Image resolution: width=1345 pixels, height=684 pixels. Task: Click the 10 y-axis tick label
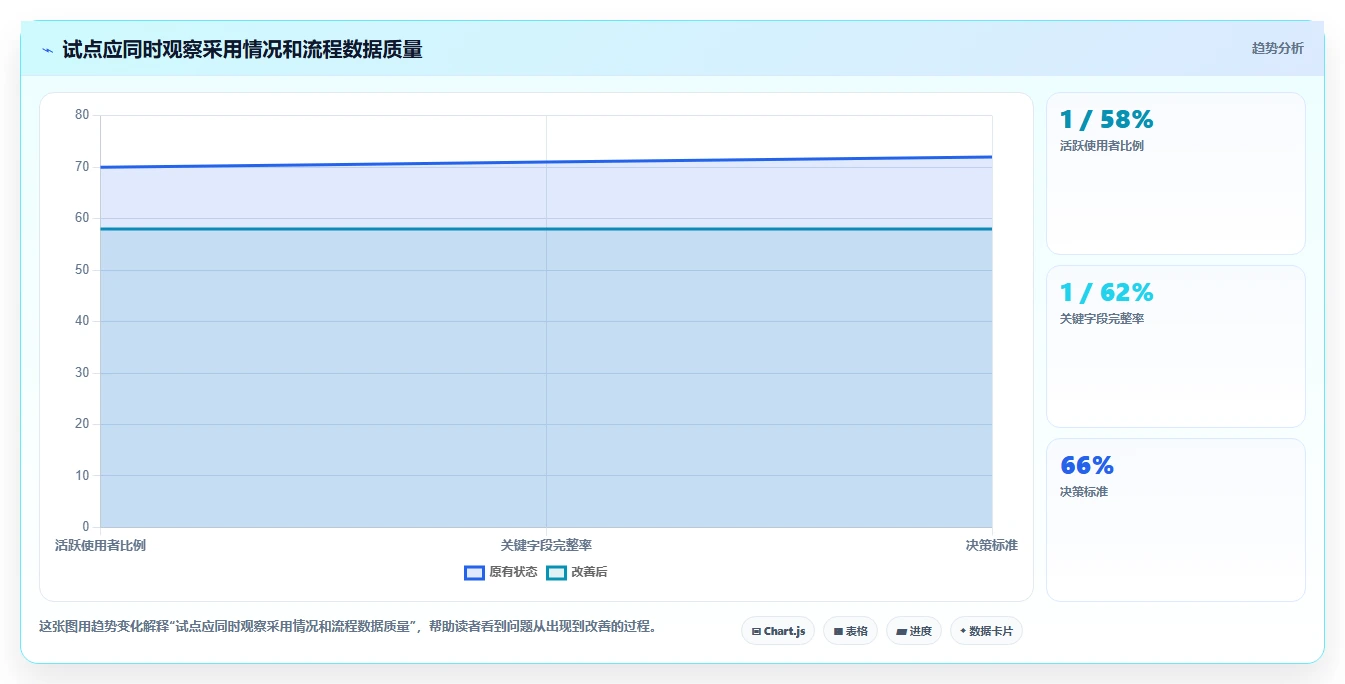(x=82, y=476)
